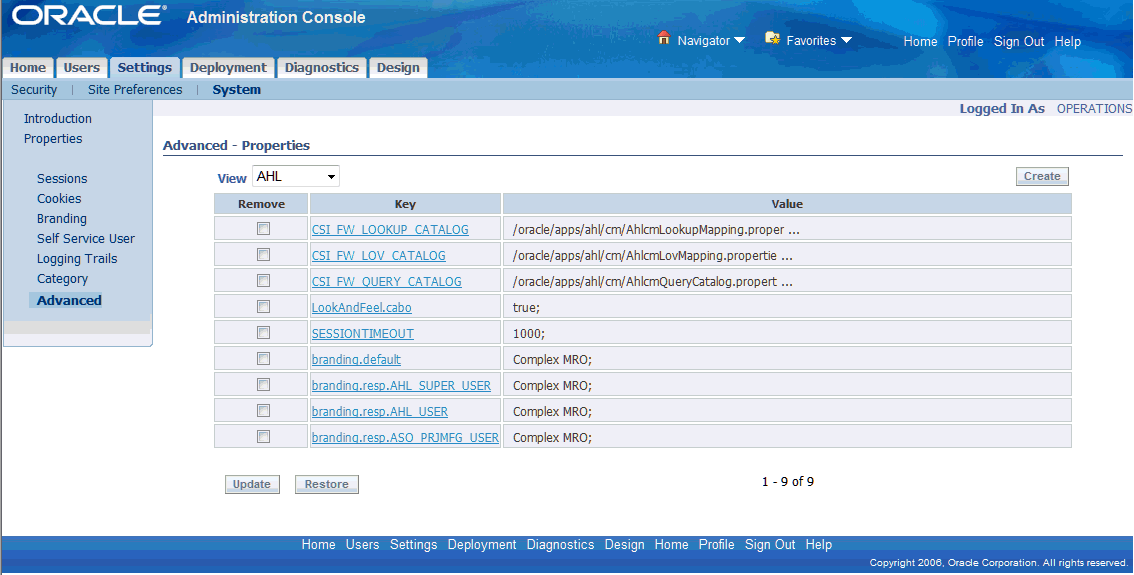Screen dimensions: 1134x575
Task: Click the 1 - 9 of 9 record count
Action: 788,482
